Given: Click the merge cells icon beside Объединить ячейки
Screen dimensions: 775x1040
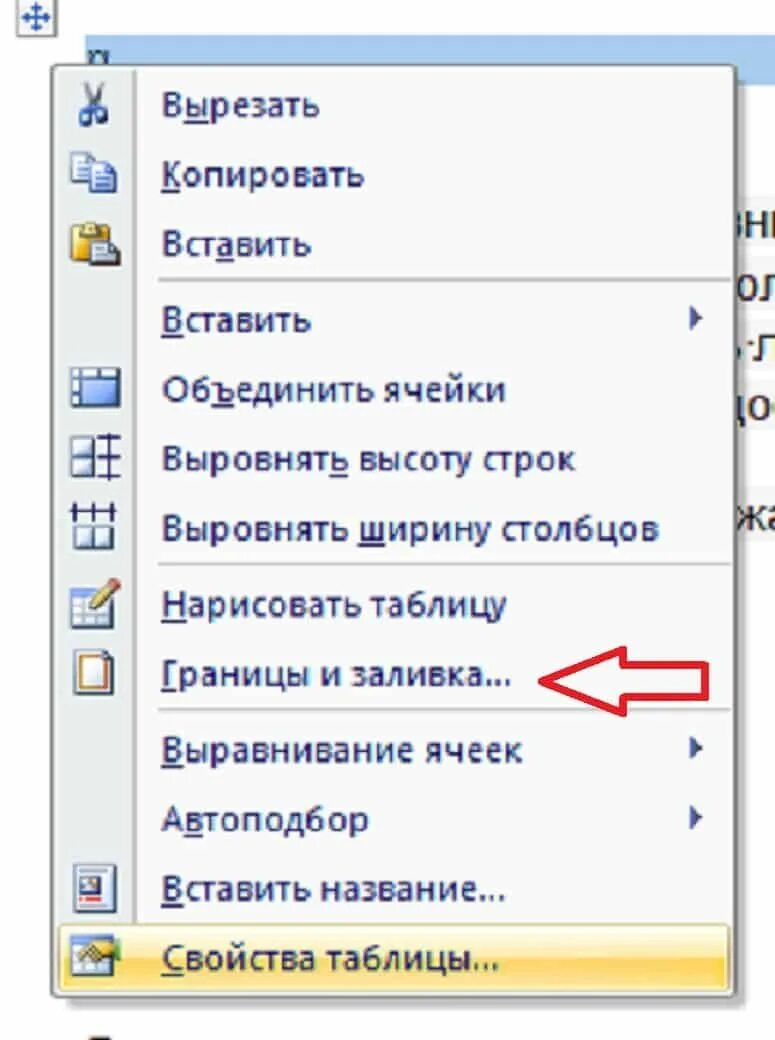Looking at the screenshot, I should [x=96, y=387].
